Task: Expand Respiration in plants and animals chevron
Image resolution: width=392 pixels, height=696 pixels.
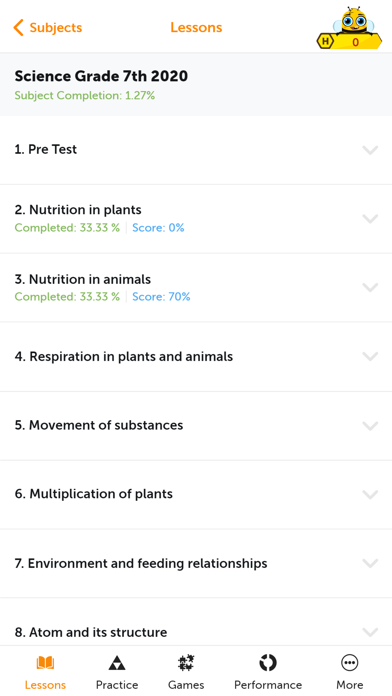Action: (370, 356)
